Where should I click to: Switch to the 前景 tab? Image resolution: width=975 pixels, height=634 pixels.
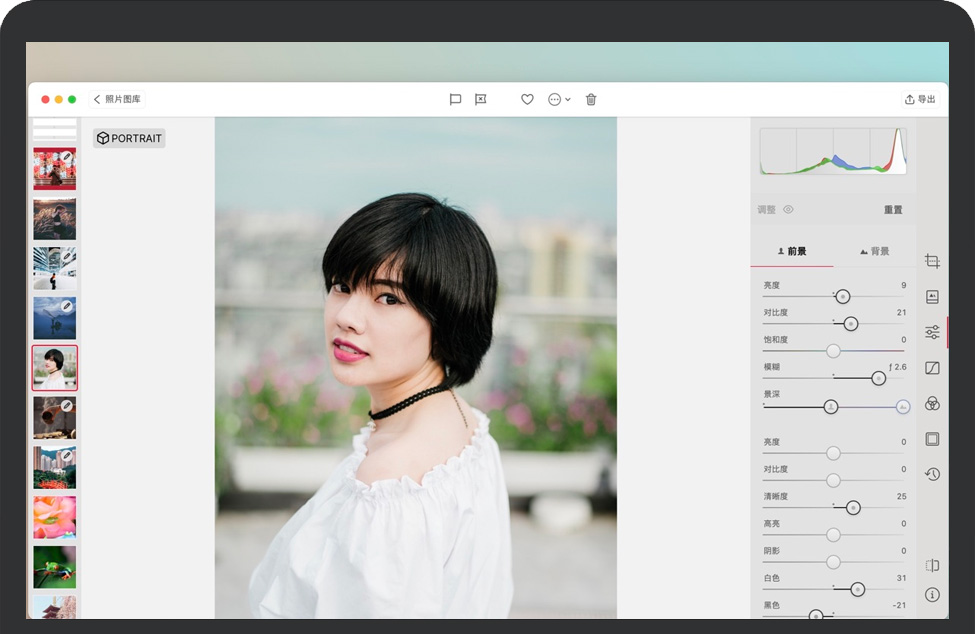tap(791, 252)
